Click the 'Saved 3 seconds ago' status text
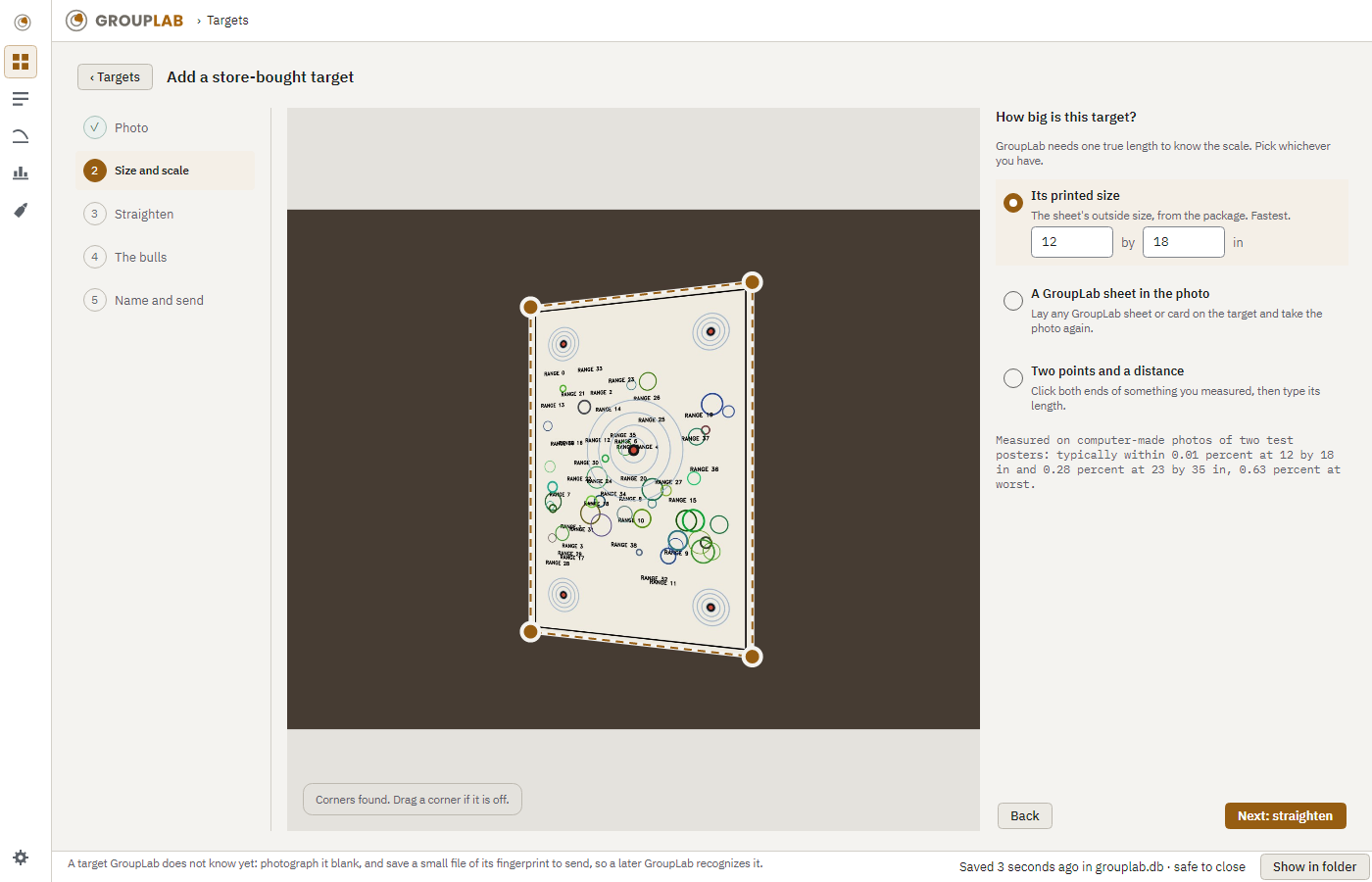Image resolution: width=1372 pixels, height=882 pixels. click(1102, 867)
